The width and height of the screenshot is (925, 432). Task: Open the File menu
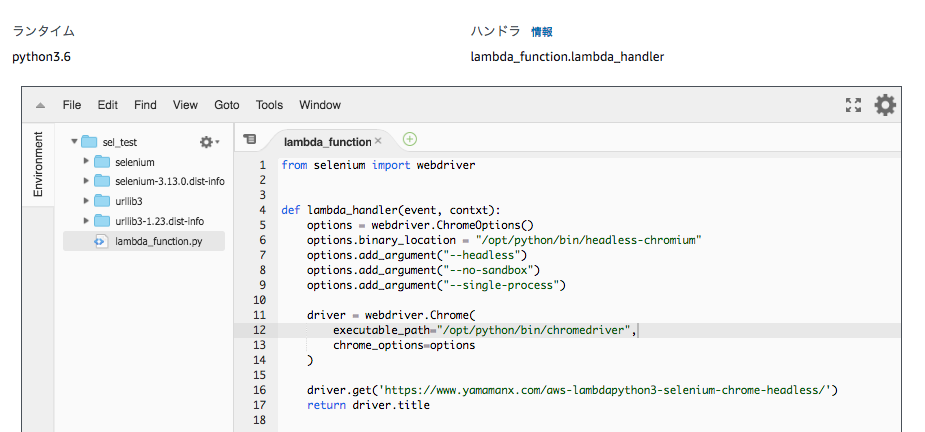pos(71,105)
